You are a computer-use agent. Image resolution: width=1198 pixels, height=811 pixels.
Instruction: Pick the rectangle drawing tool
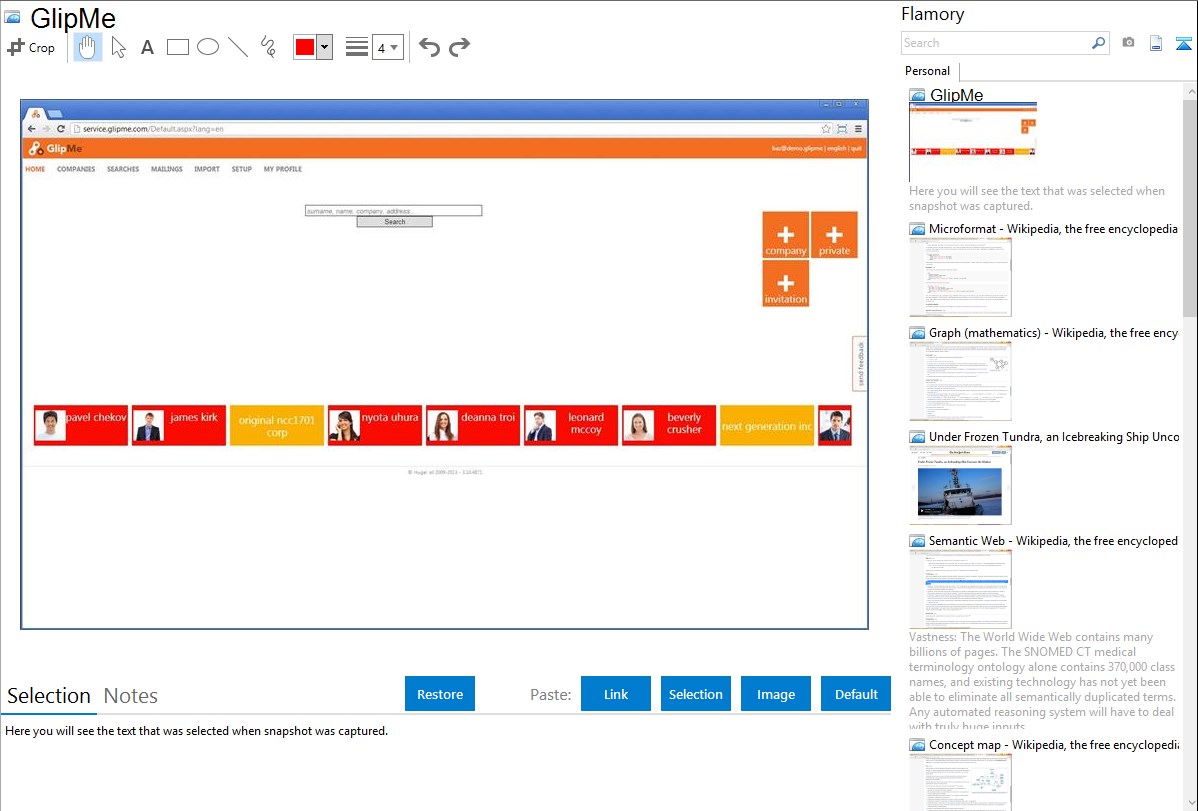pyautogui.click(x=177, y=47)
